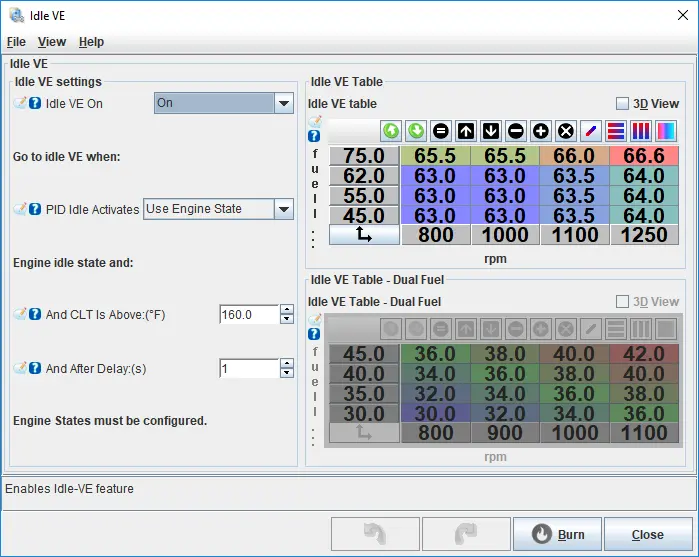Viewport: 699px width, 557px height.
Task: Click note pencil icon beside PID Idle Activates
Action: point(20,209)
